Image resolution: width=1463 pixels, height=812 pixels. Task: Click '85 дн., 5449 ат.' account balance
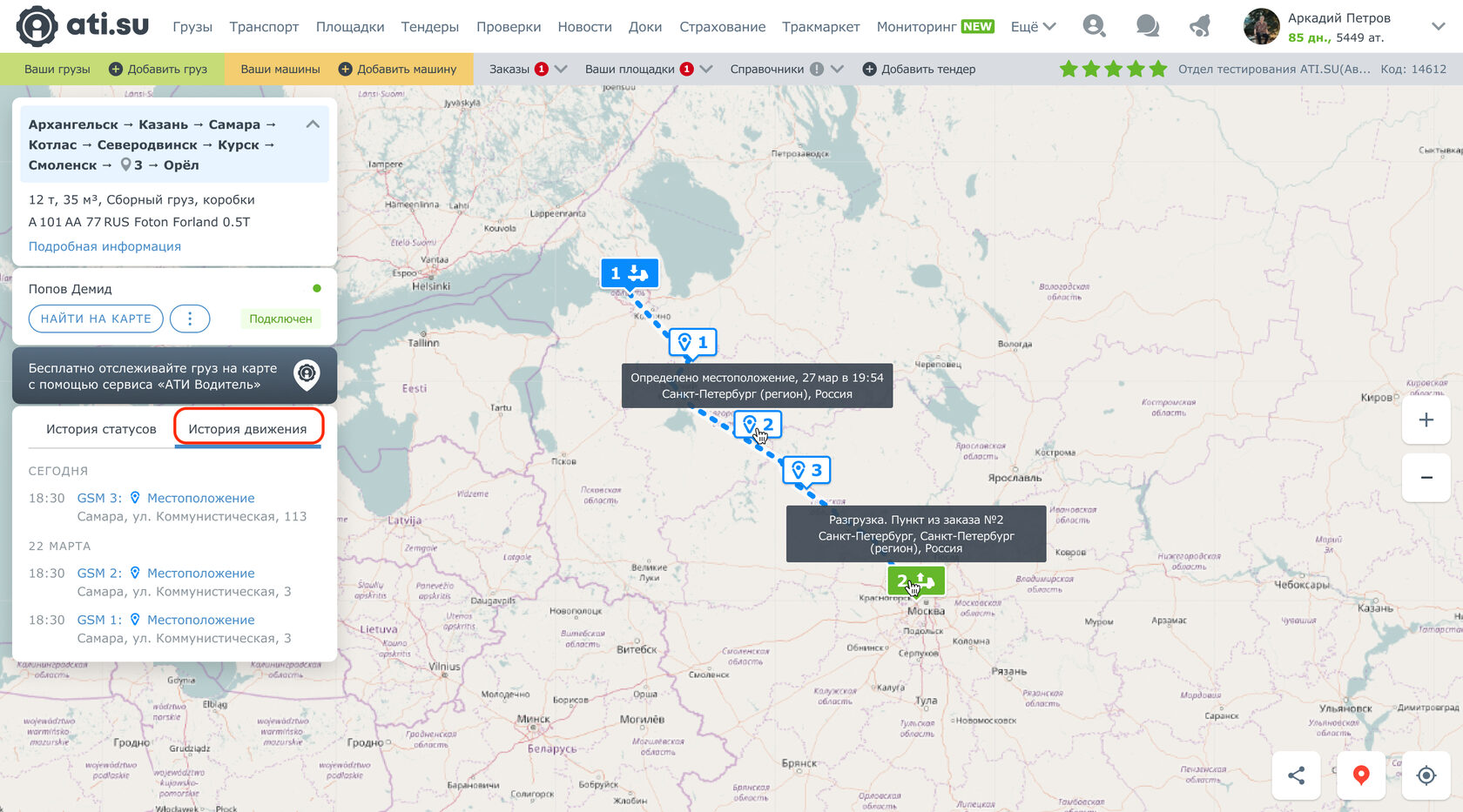[x=1336, y=37]
